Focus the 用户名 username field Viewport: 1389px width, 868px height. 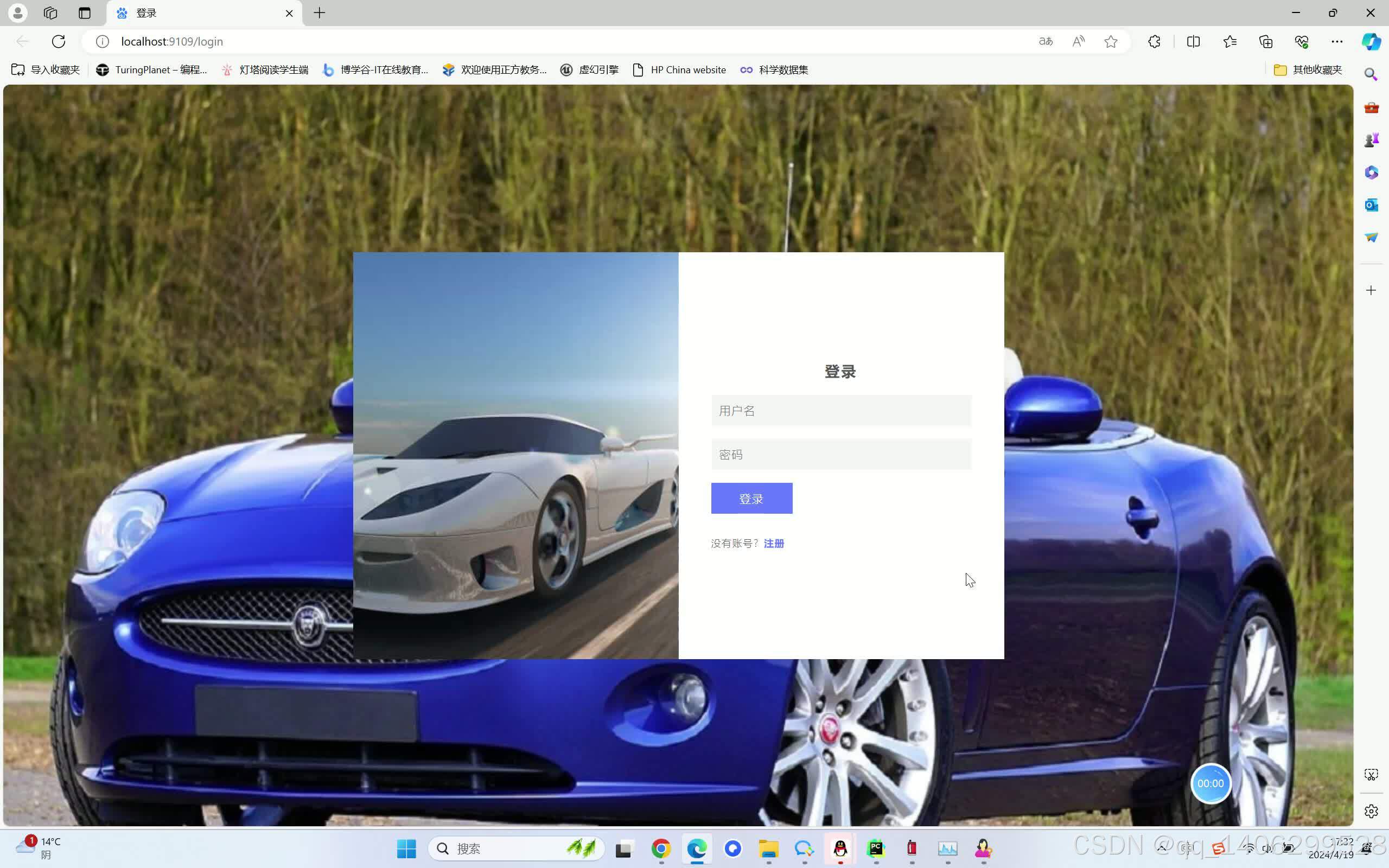pos(841,411)
